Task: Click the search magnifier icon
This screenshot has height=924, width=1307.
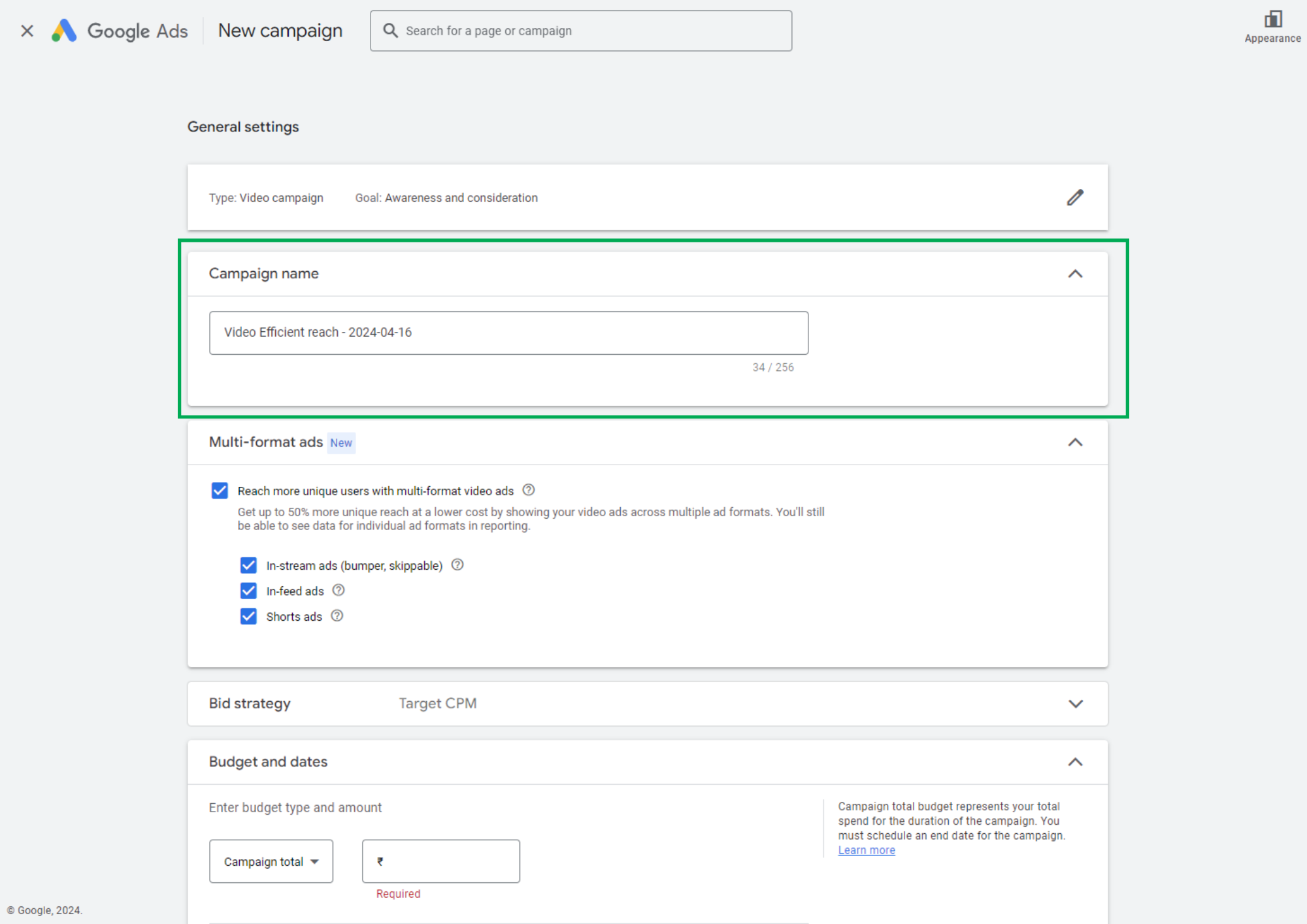Action: coord(390,31)
